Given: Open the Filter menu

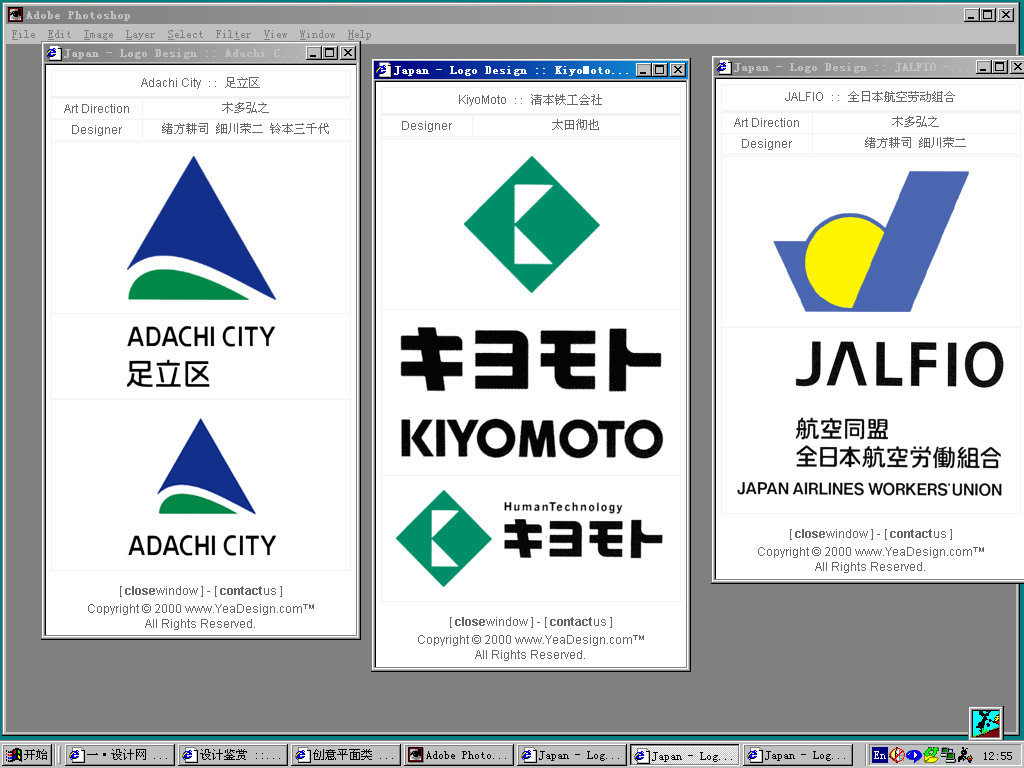Looking at the screenshot, I should tap(233, 35).
